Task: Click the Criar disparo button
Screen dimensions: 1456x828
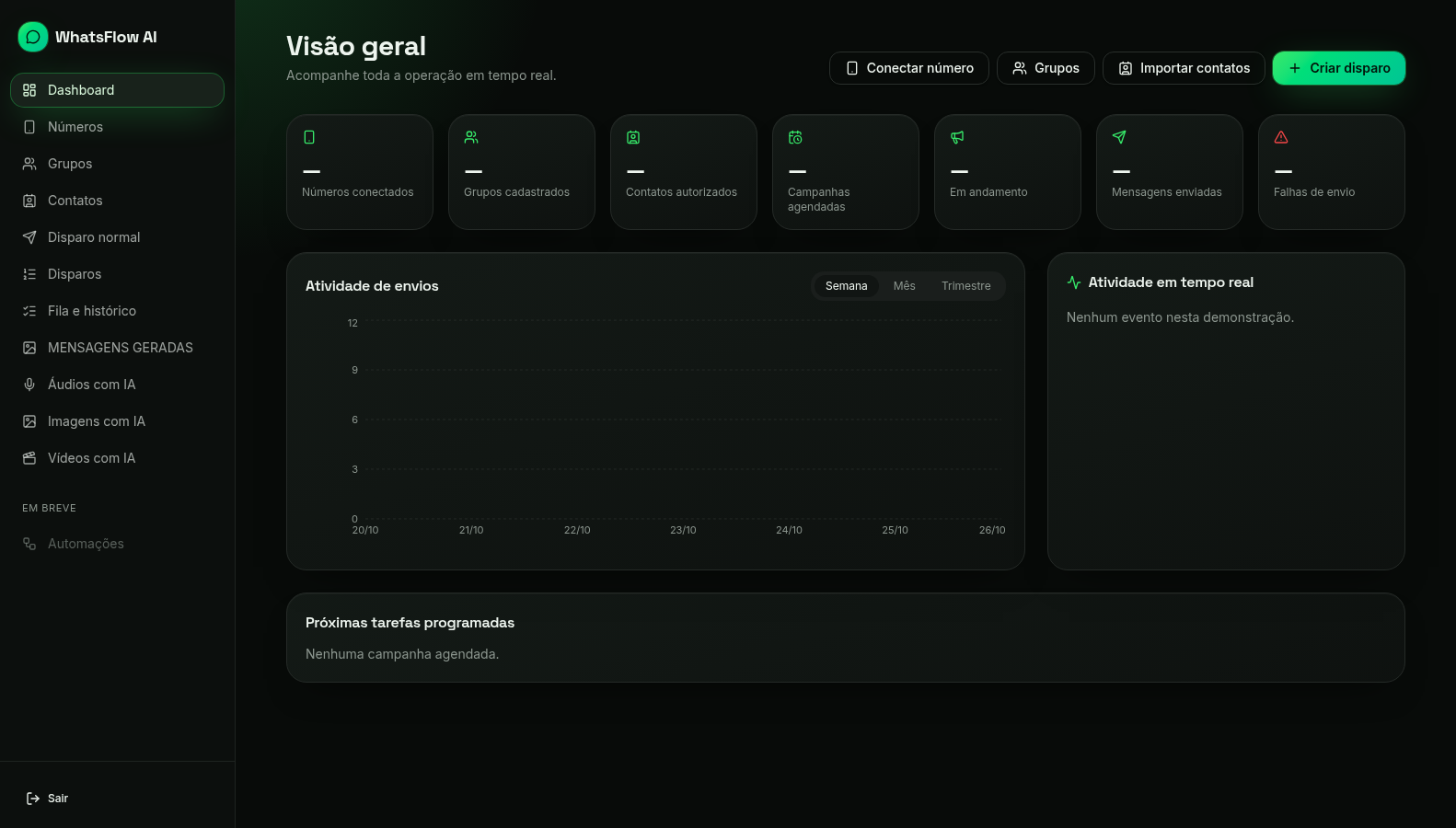Action: coord(1339,68)
